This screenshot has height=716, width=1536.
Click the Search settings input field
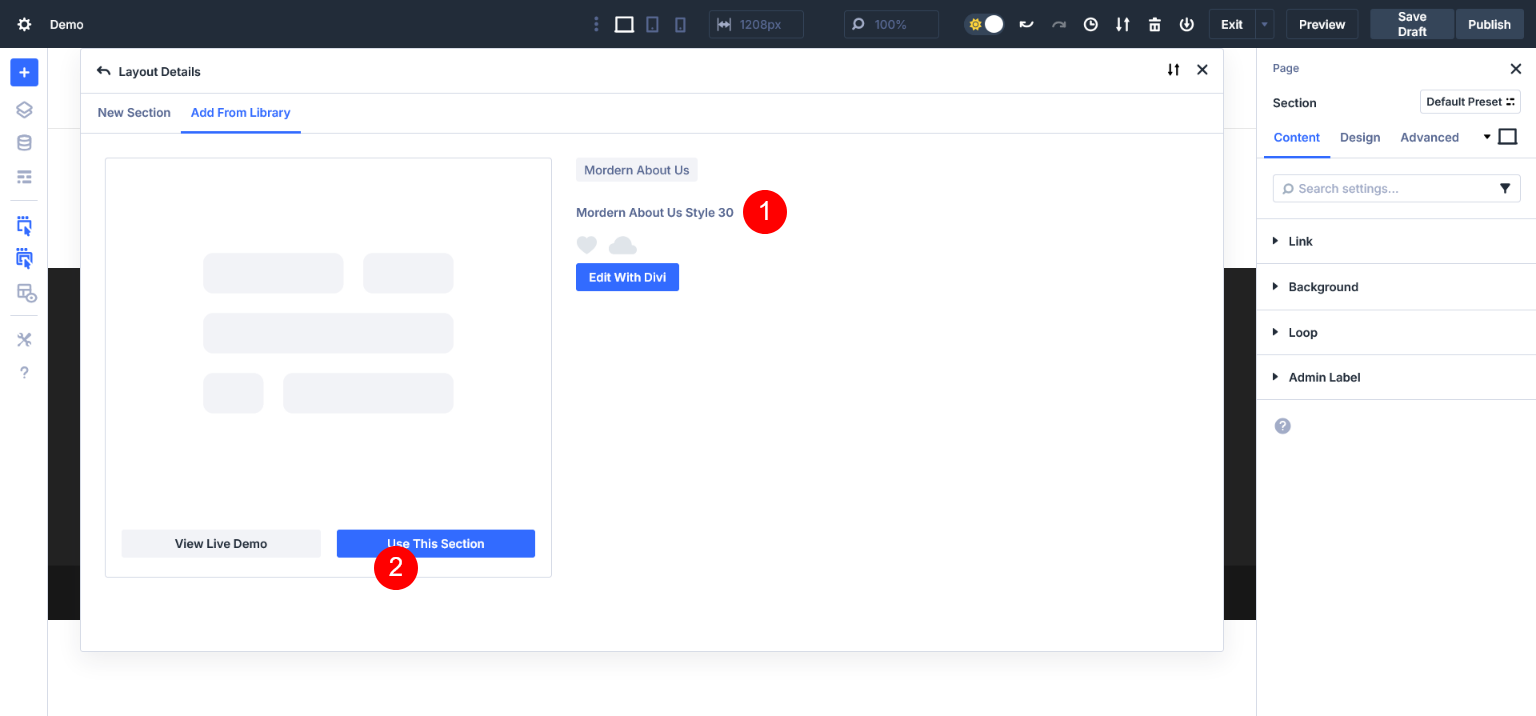pos(1396,188)
